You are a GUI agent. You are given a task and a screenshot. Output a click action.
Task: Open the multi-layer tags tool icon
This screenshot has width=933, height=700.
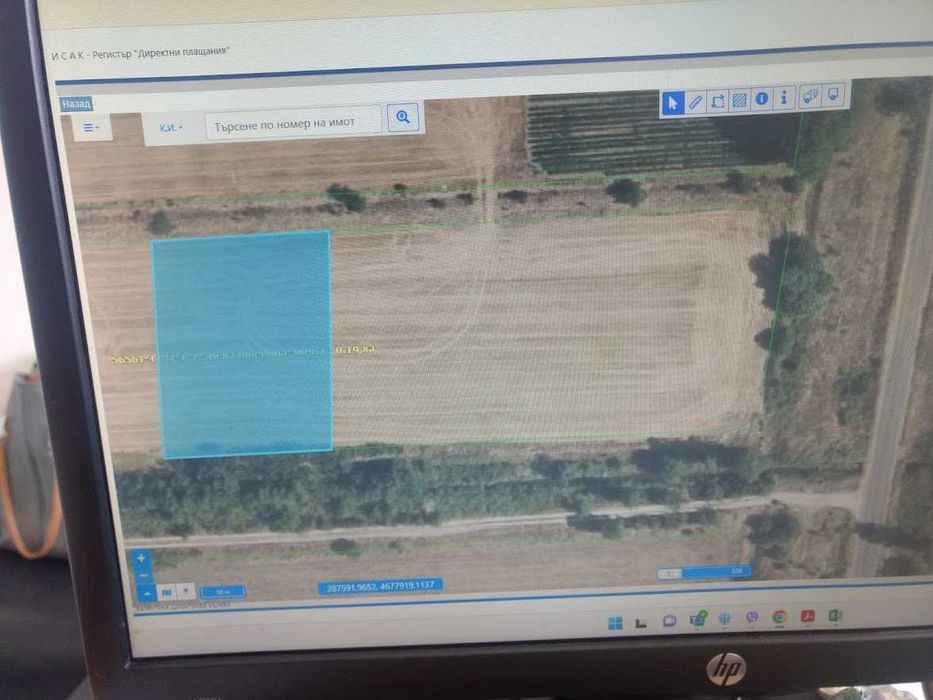[x=810, y=96]
